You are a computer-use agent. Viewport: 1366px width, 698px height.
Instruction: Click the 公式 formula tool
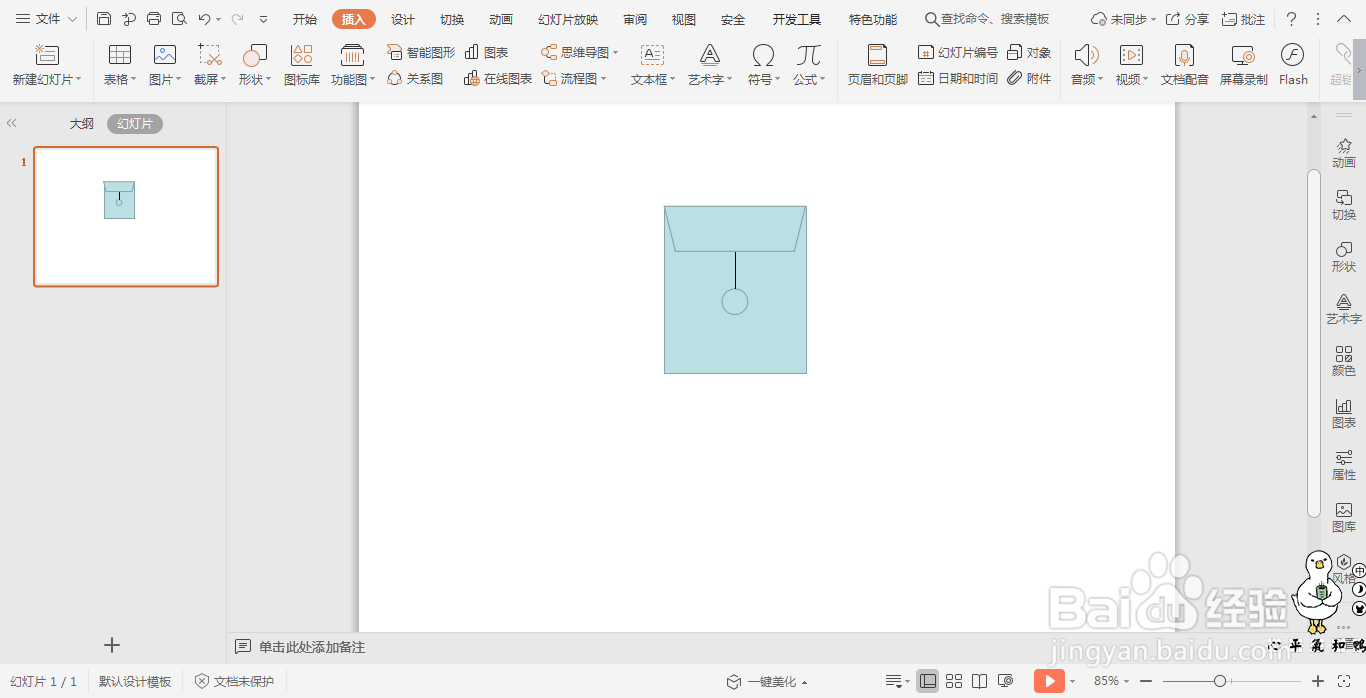coord(809,65)
